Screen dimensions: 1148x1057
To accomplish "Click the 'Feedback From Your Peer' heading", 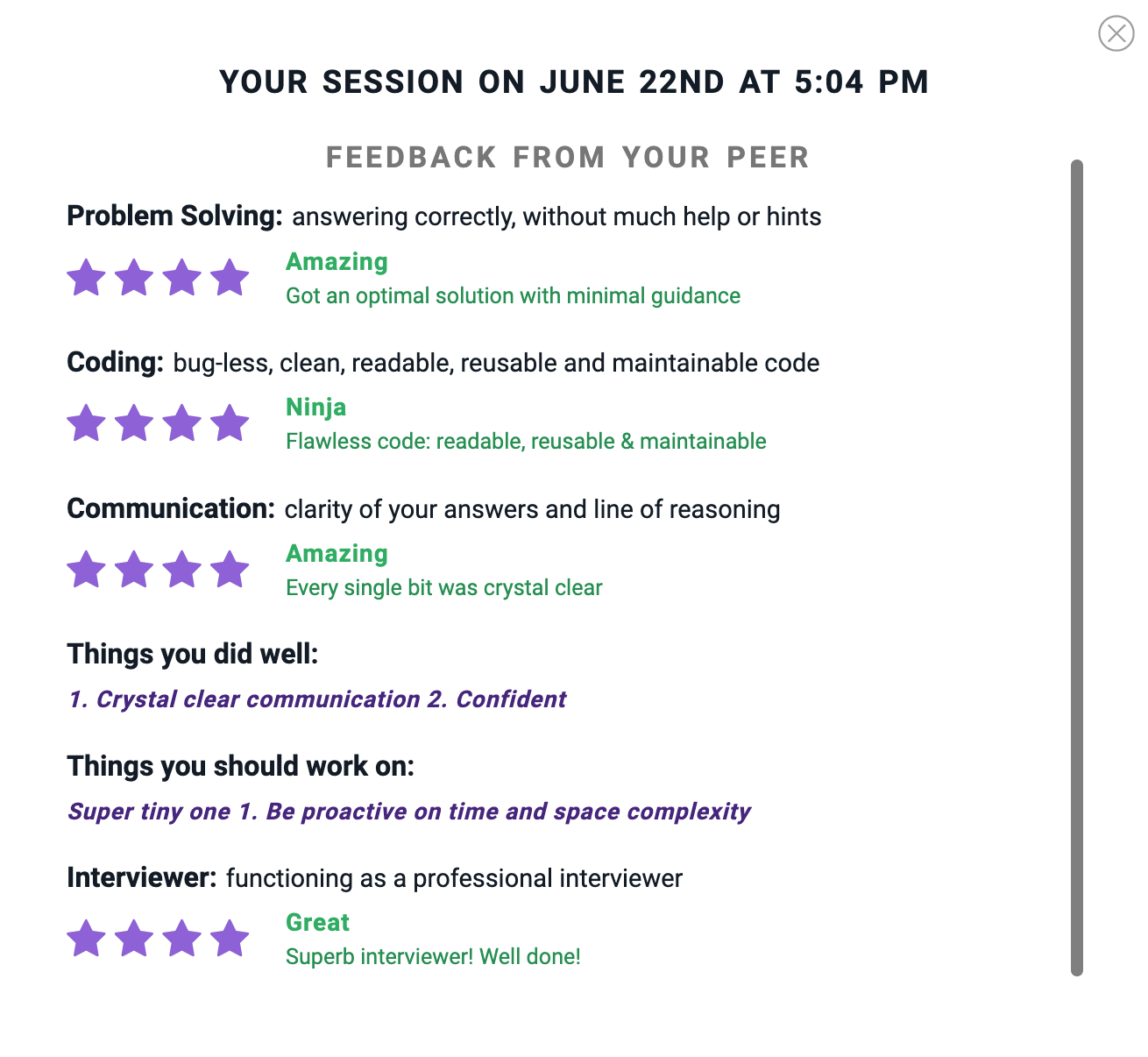I will pos(568,158).
